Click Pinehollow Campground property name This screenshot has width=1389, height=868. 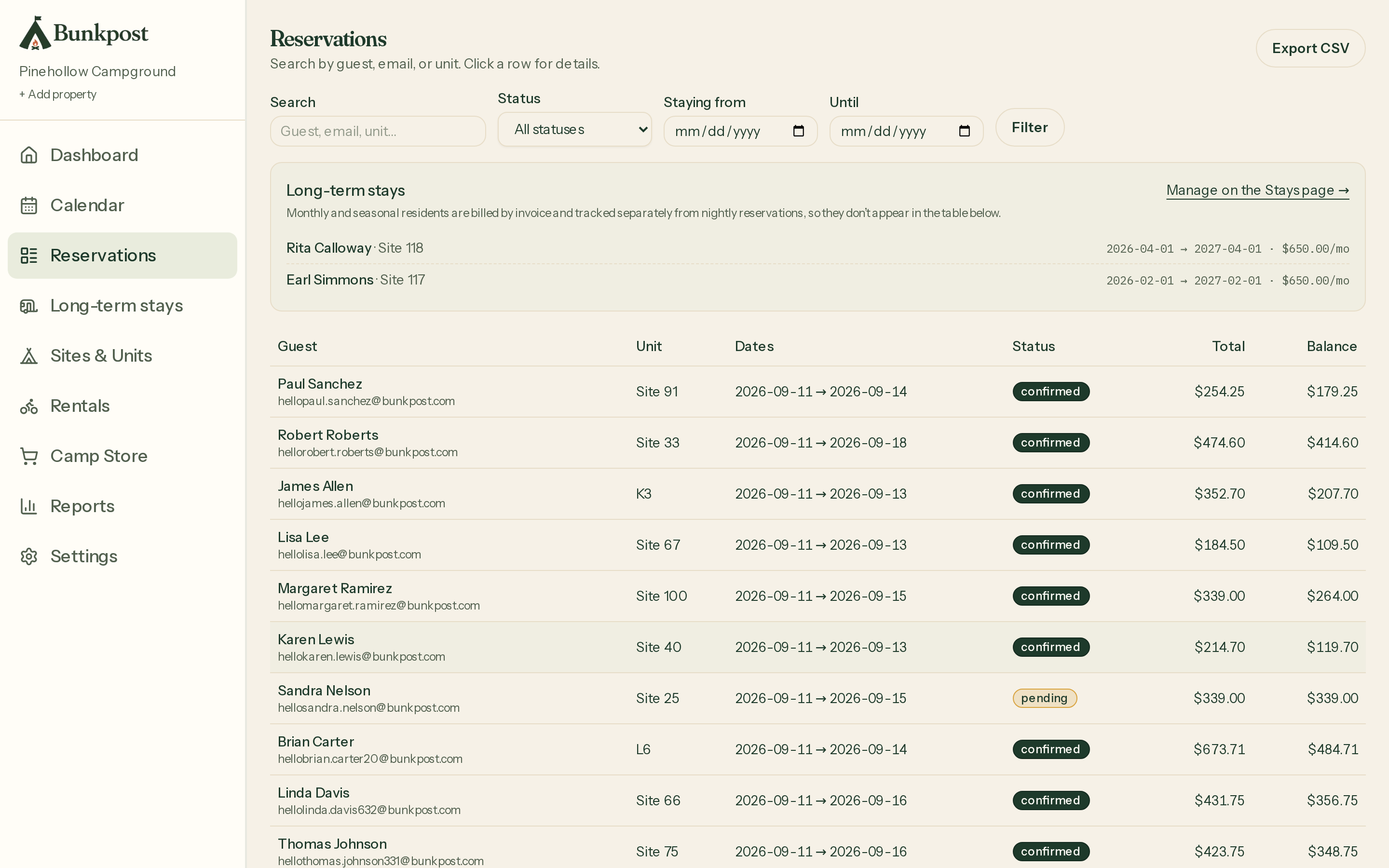click(x=97, y=71)
